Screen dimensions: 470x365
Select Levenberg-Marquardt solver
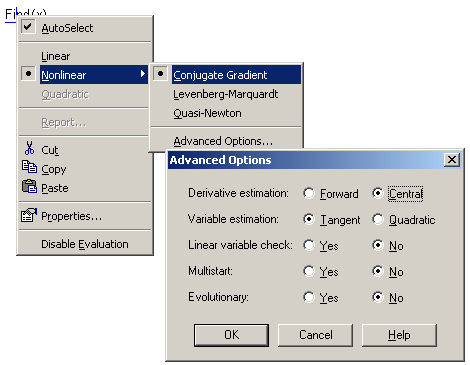coord(226,94)
